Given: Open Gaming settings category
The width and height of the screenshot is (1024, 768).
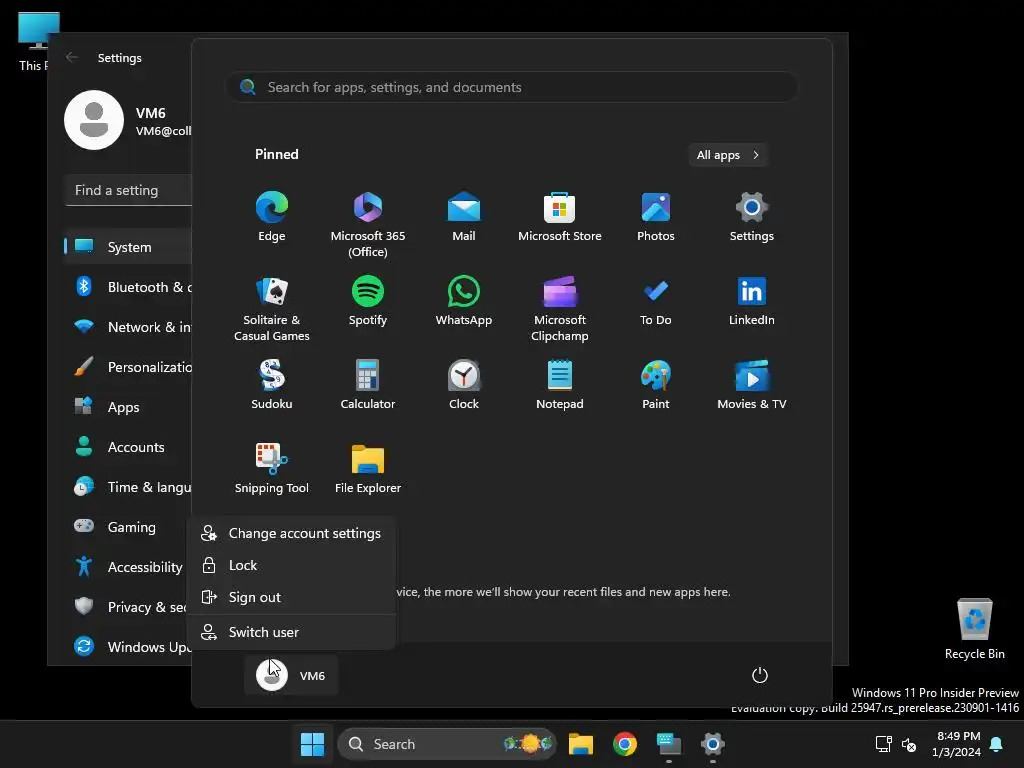Looking at the screenshot, I should (128, 526).
